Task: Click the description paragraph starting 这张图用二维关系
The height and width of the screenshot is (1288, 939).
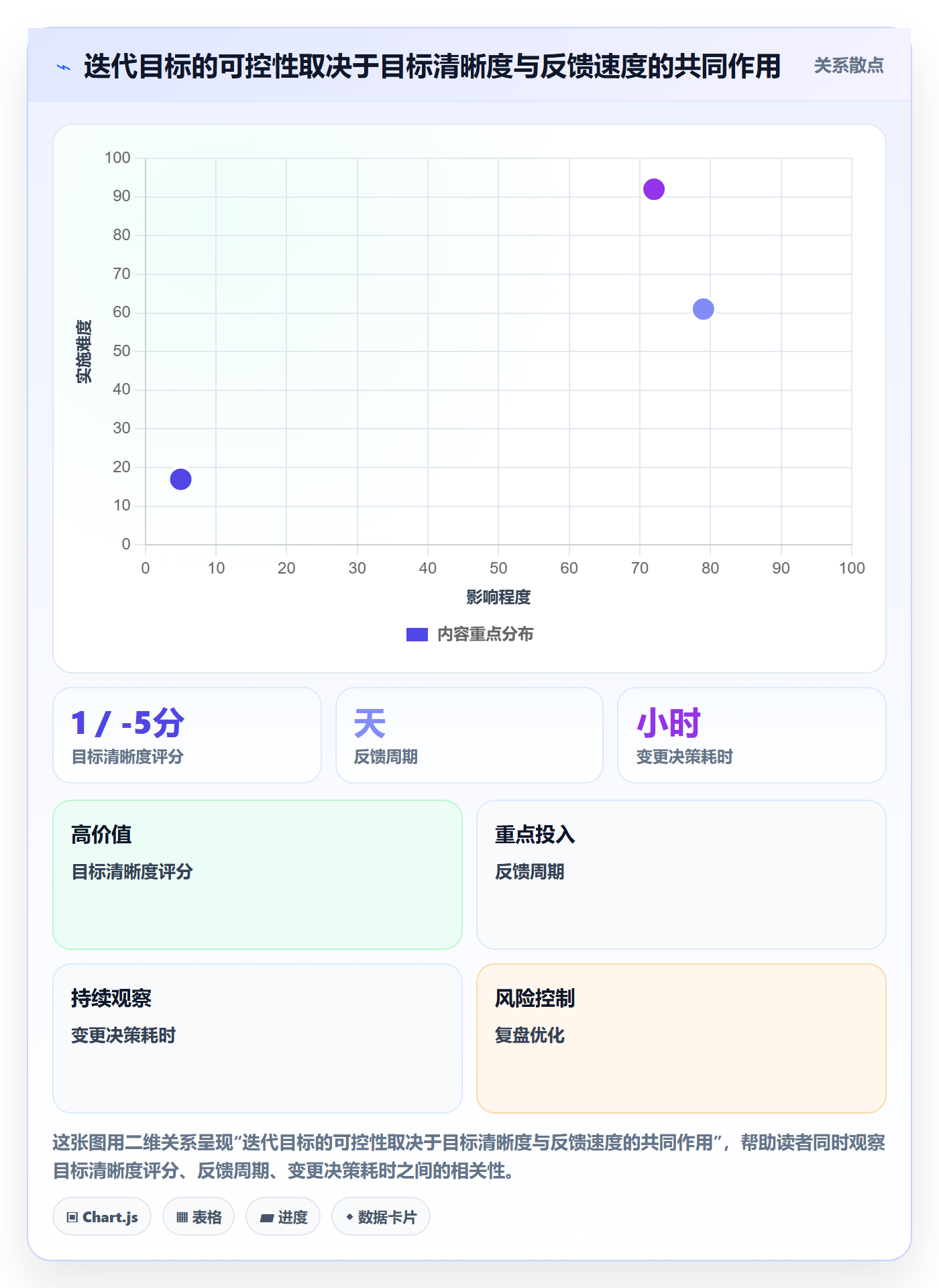Action: pos(469,1157)
